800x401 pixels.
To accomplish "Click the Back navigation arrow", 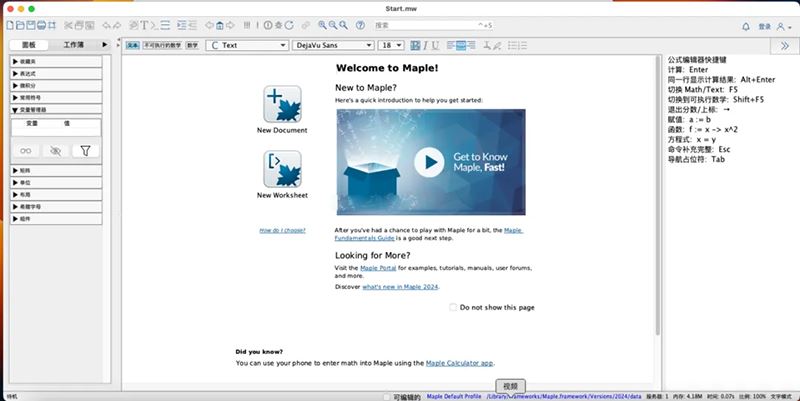I will click(x=209, y=25).
